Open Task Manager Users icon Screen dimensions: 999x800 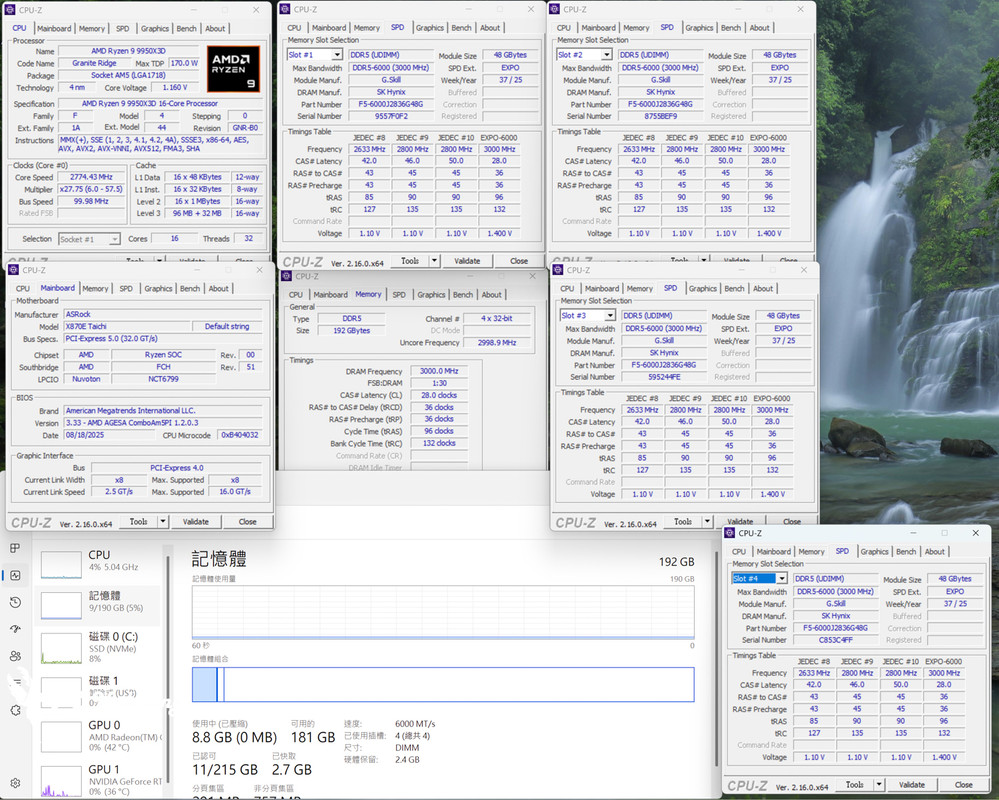15,656
